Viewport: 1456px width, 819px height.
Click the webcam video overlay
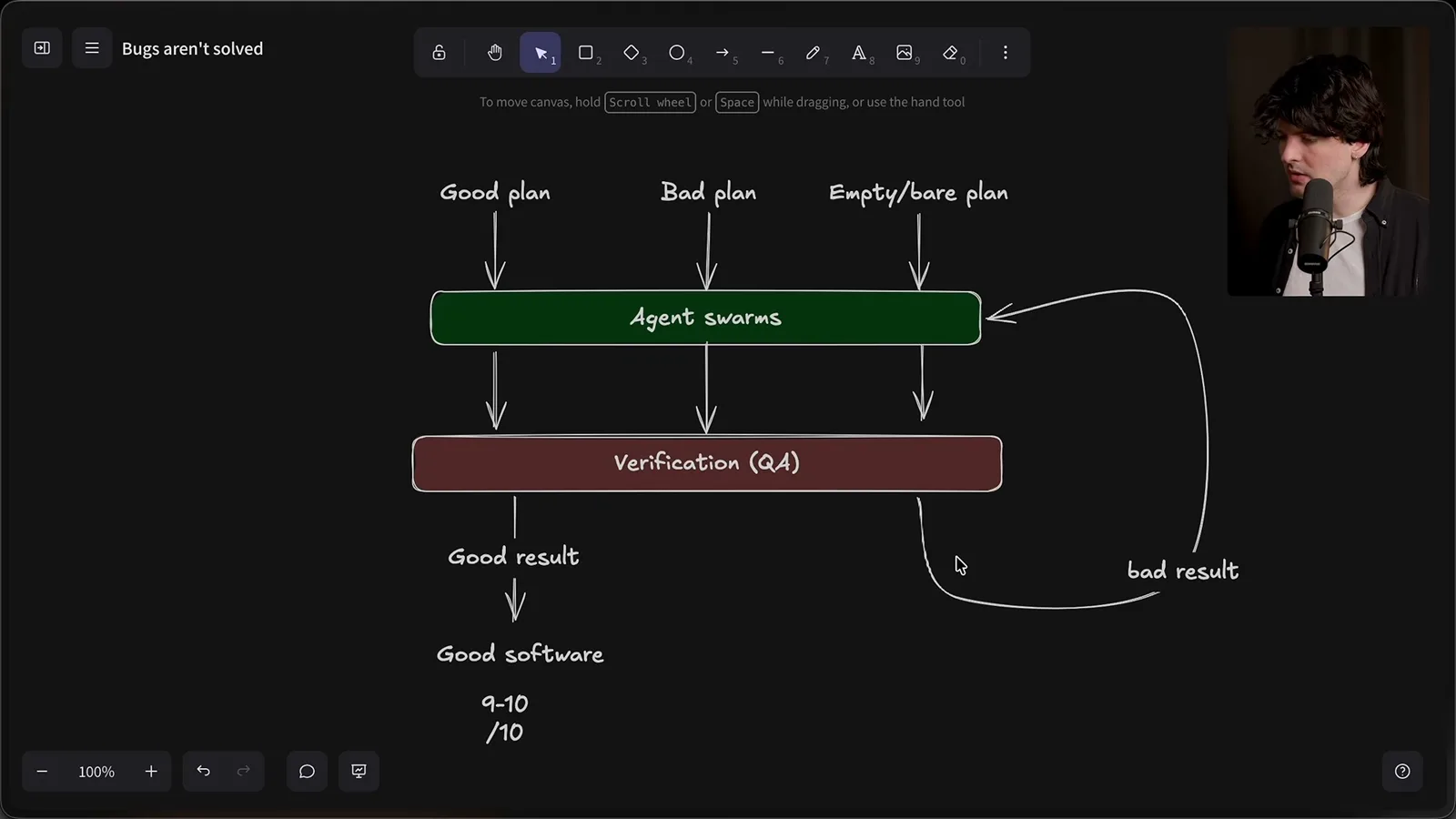pyautogui.click(x=1328, y=161)
